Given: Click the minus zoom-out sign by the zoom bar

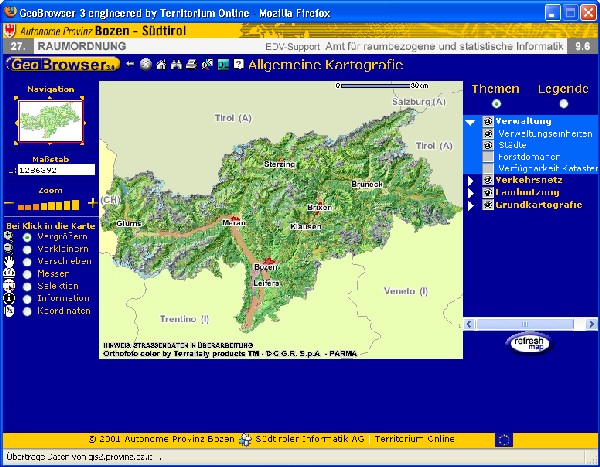Looking at the screenshot, I should (9, 203).
